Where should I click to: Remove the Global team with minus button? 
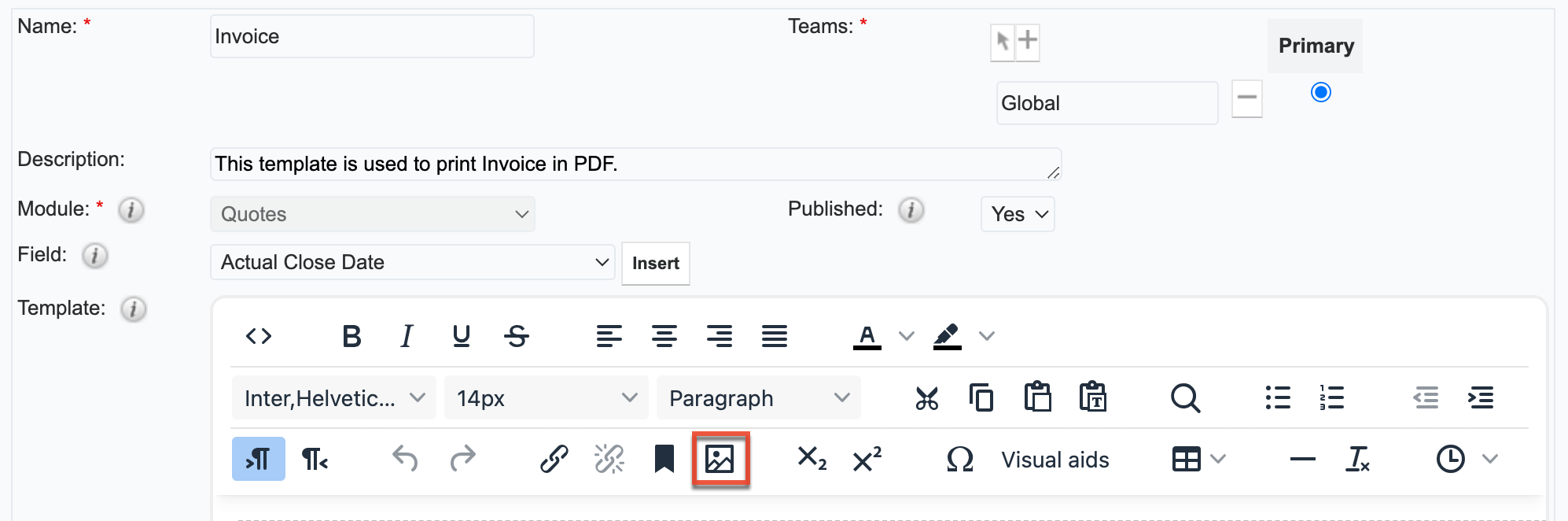click(1246, 98)
